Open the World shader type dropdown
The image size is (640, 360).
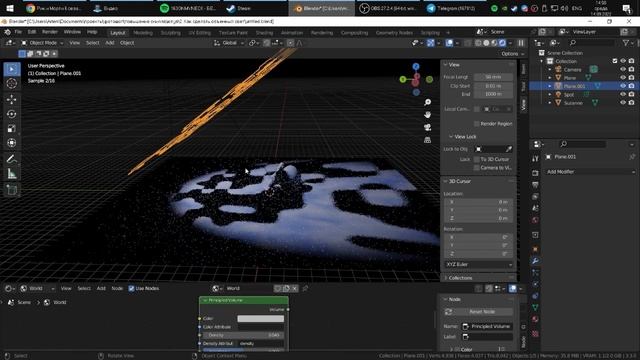coord(38,288)
